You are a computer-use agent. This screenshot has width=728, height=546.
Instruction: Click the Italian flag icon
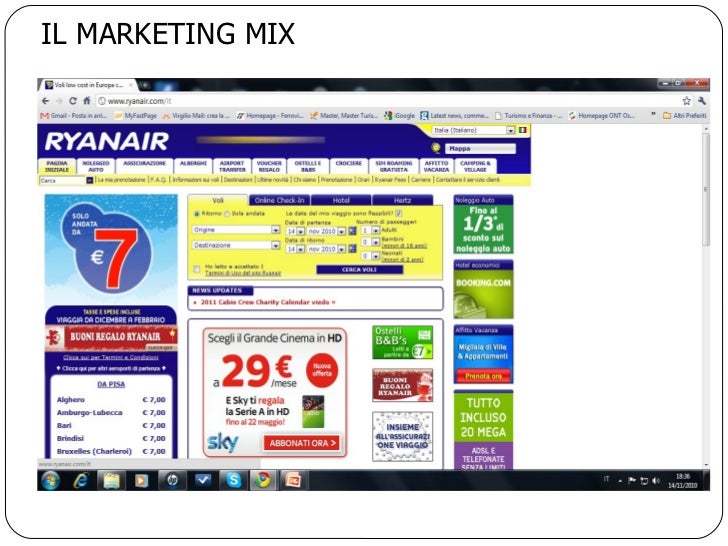[523, 130]
